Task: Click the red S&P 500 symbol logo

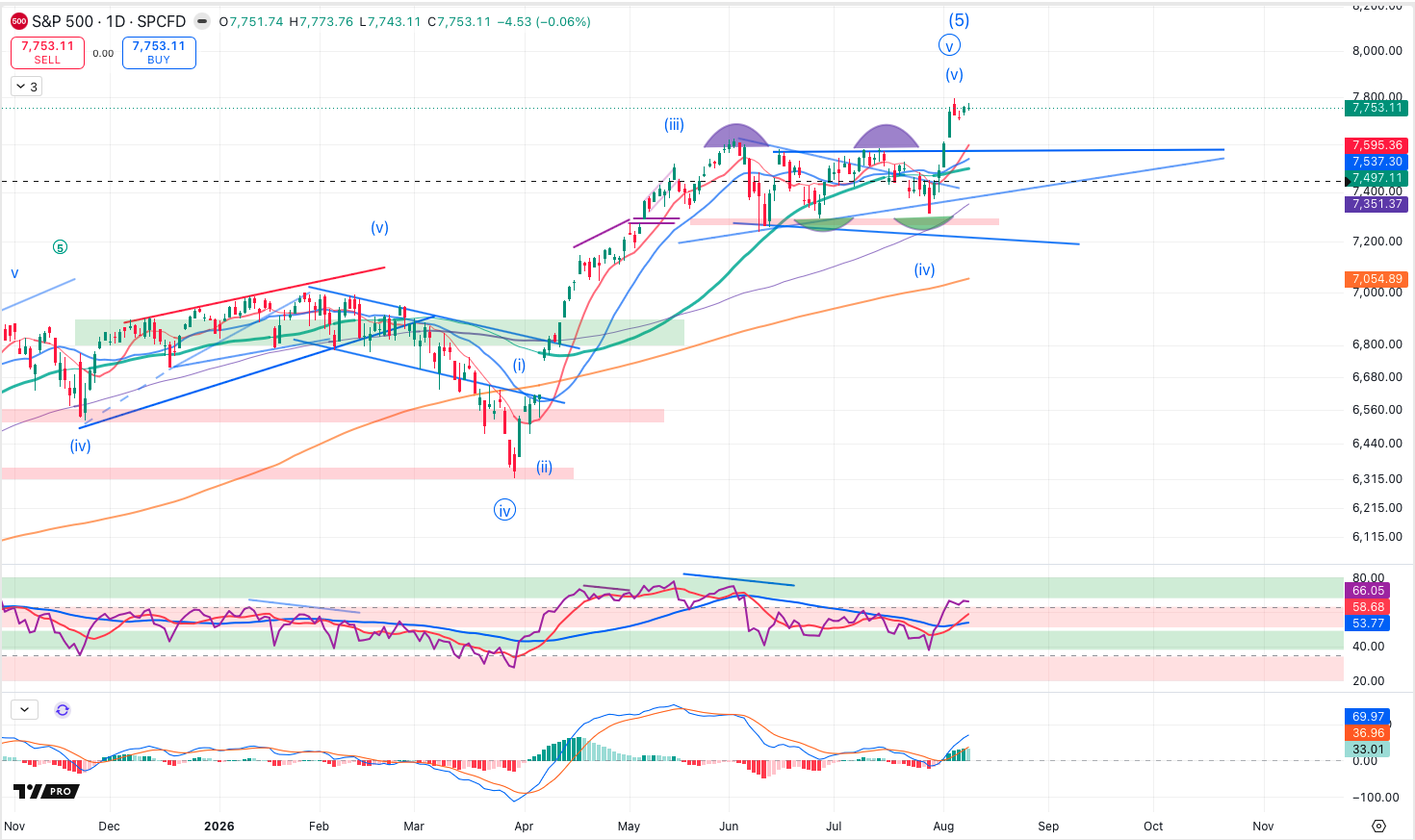Action: coord(19,21)
